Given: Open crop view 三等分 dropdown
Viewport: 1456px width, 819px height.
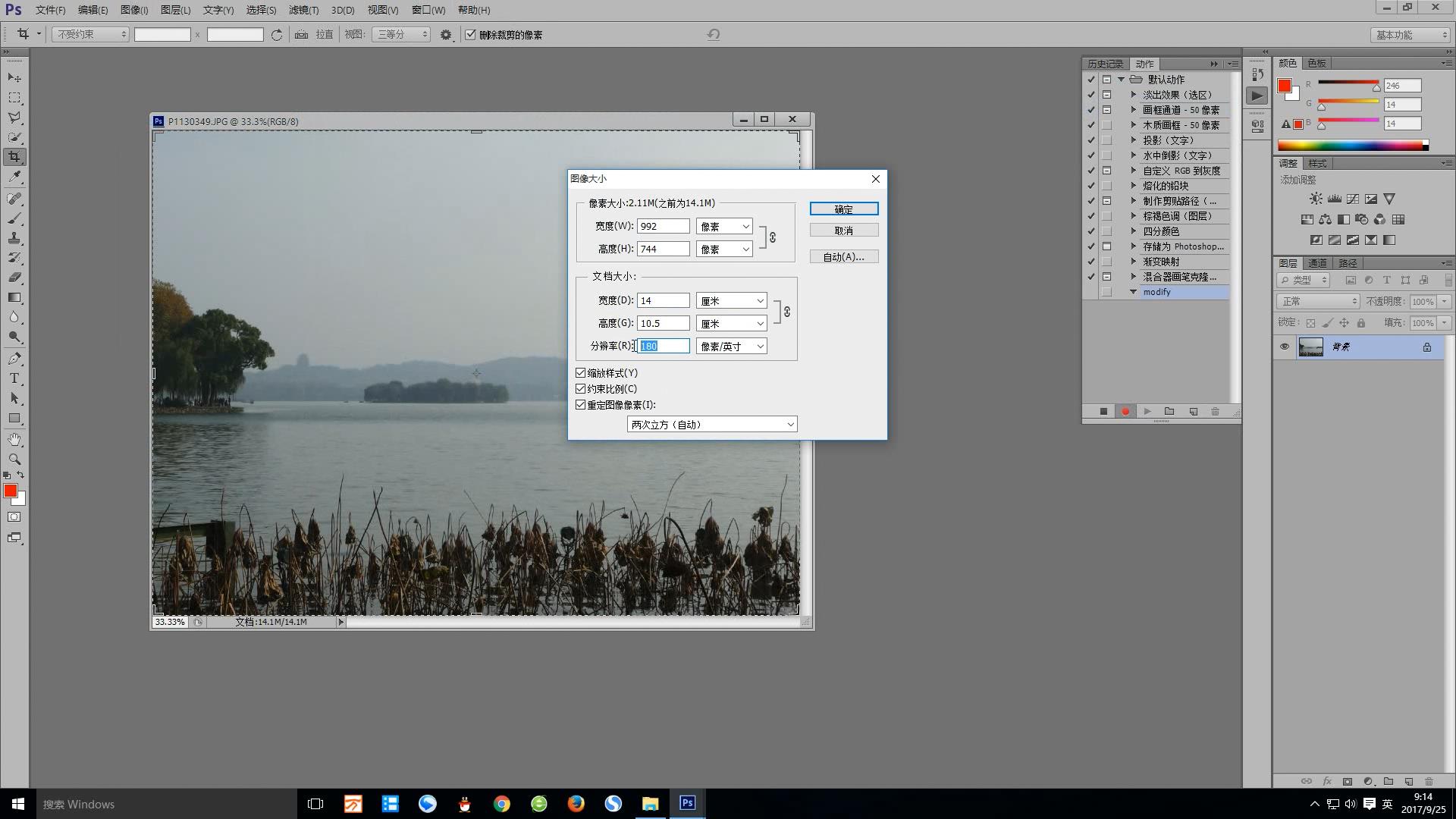Looking at the screenshot, I should [x=401, y=35].
